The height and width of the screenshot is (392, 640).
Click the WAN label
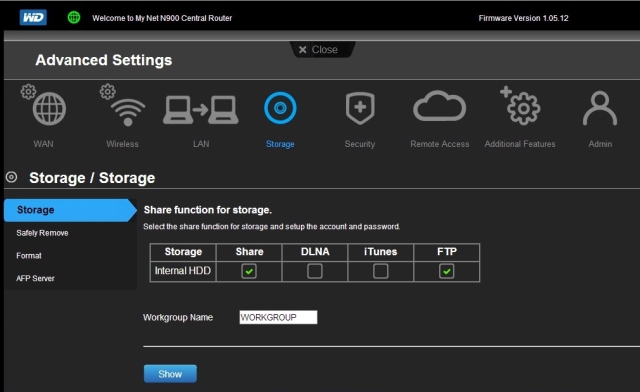coord(43,144)
